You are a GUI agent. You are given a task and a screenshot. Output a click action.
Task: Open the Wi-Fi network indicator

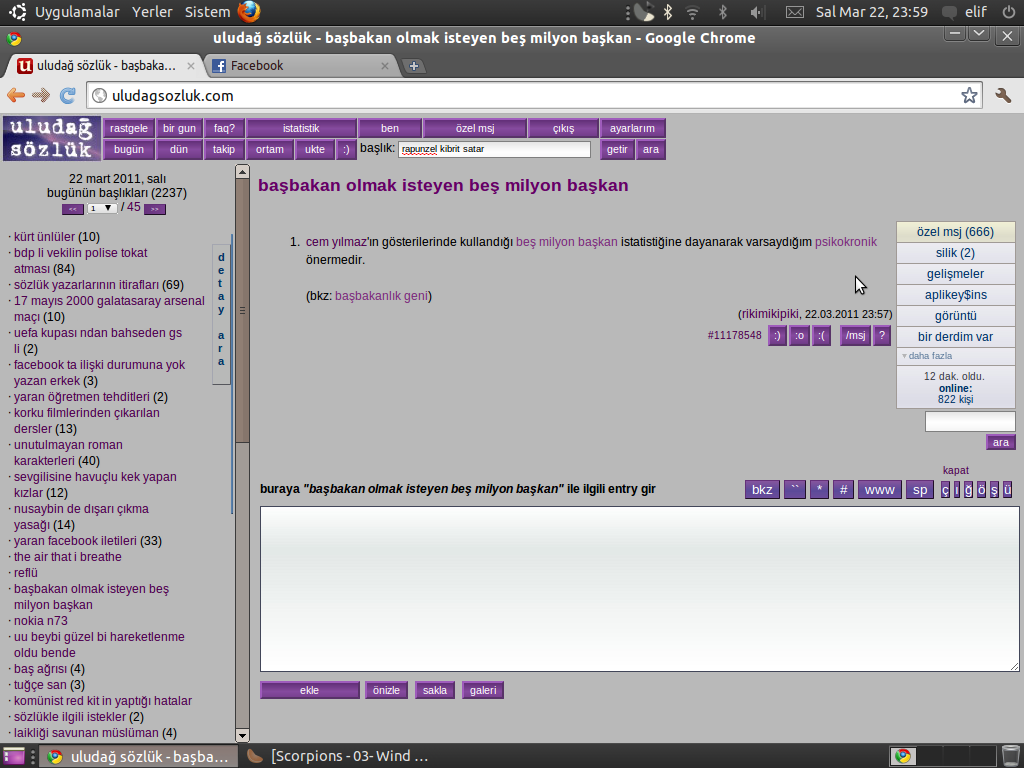692,12
